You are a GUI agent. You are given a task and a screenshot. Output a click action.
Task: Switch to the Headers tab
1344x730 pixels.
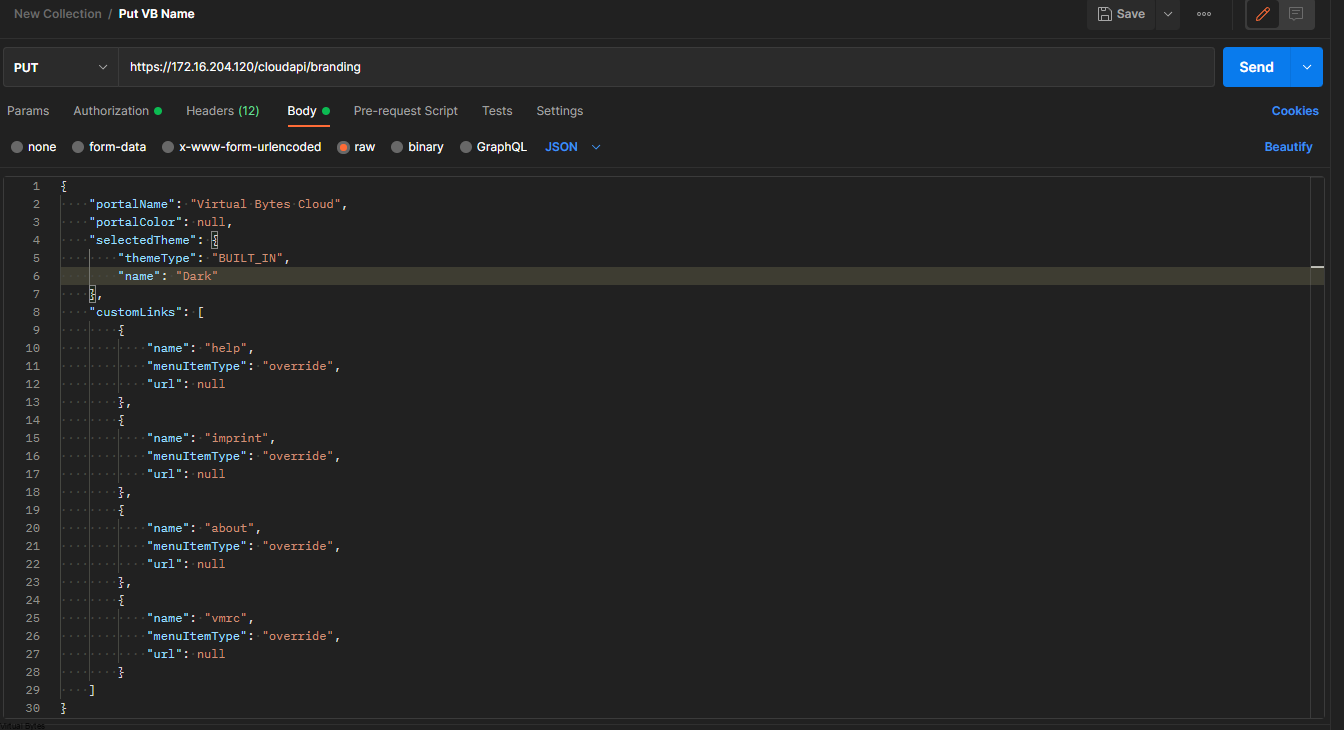click(x=222, y=111)
